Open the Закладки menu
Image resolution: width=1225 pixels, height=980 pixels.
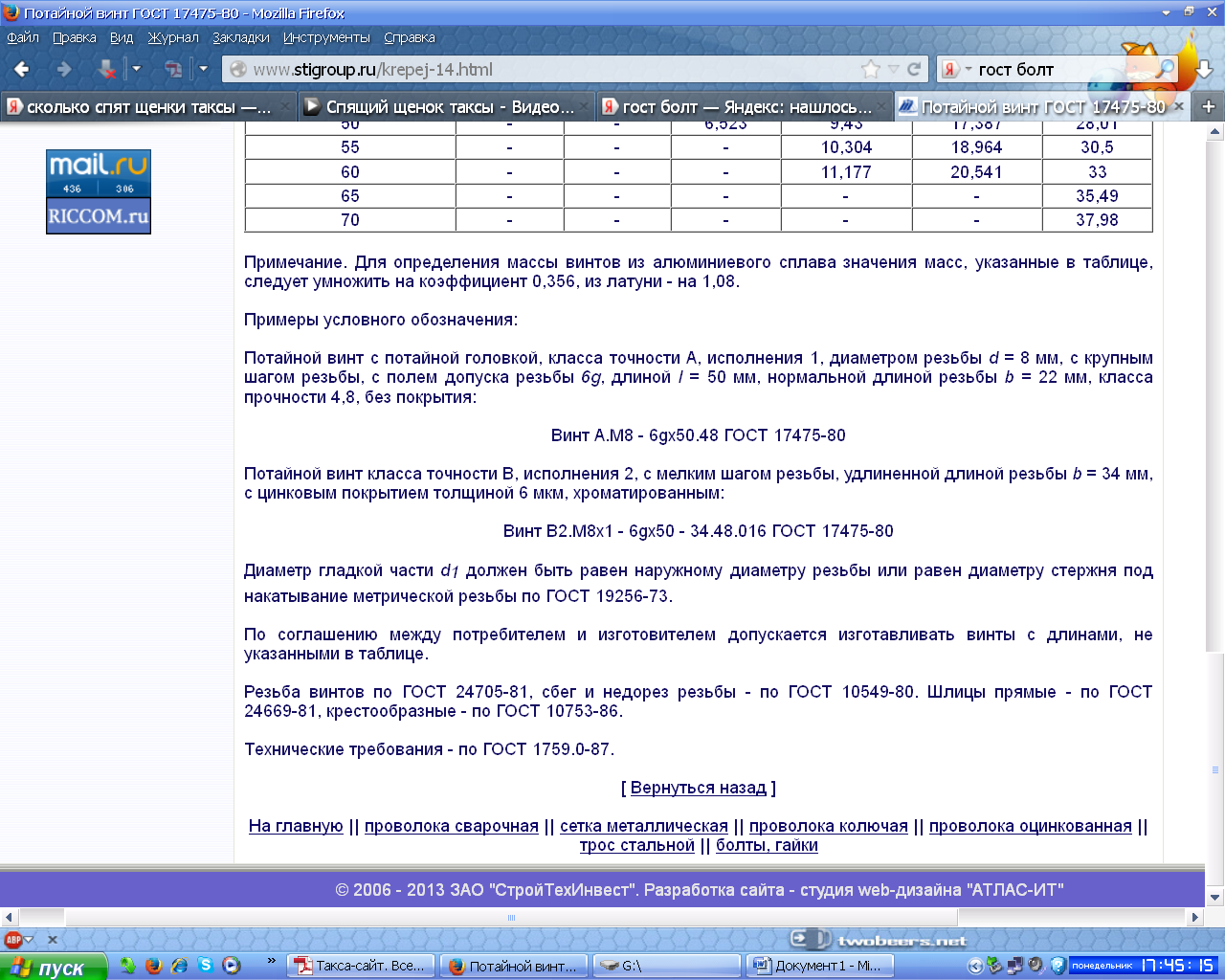[241, 37]
